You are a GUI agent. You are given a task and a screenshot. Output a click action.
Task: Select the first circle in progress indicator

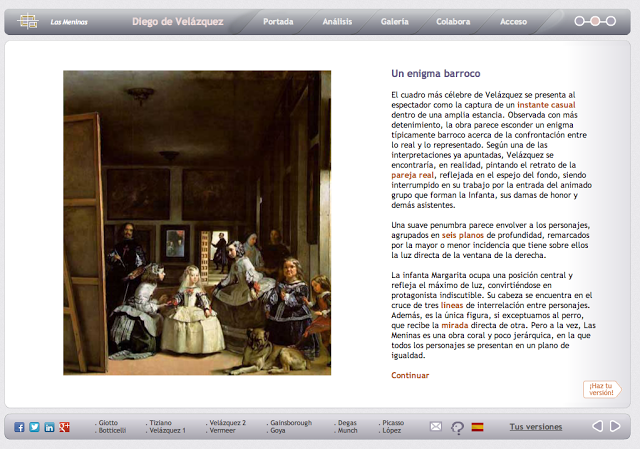[x=579, y=21]
